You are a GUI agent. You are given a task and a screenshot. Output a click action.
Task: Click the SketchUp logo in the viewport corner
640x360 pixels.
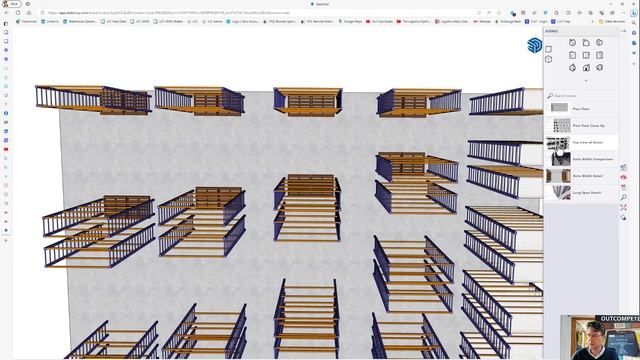tap(534, 45)
